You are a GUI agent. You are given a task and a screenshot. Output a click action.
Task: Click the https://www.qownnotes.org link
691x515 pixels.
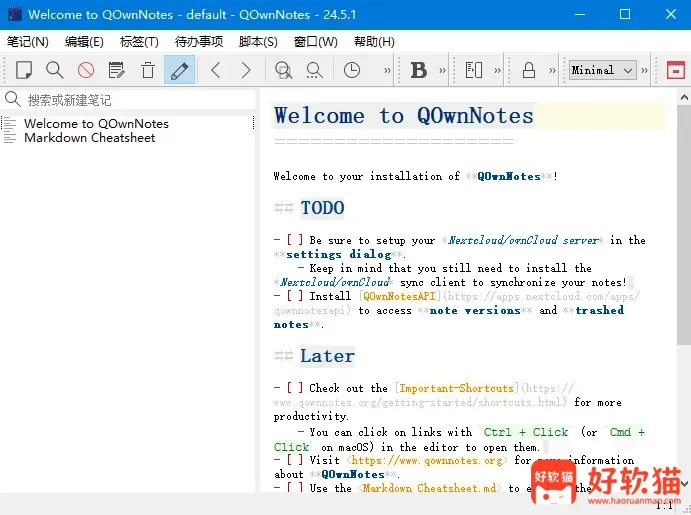(x=427, y=460)
